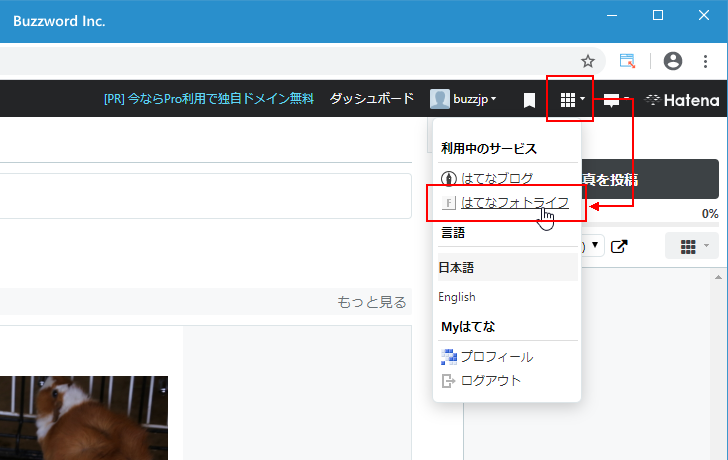Open the grid view dropdown below post button
Viewport: 728px width, 460px height.
pyautogui.click(x=692, y=246)
